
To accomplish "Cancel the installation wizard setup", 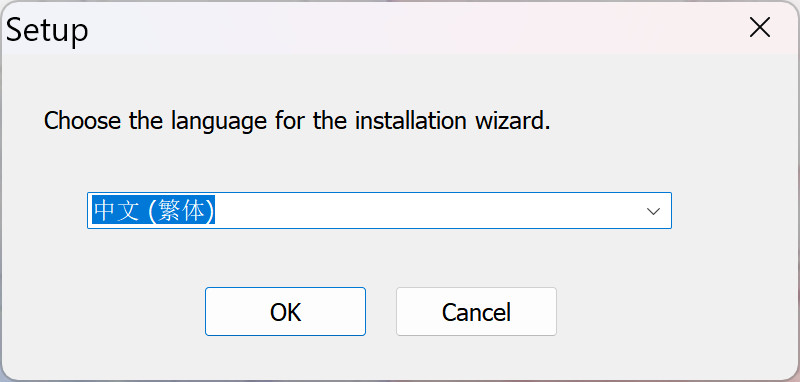I will (x=476, y=312).
